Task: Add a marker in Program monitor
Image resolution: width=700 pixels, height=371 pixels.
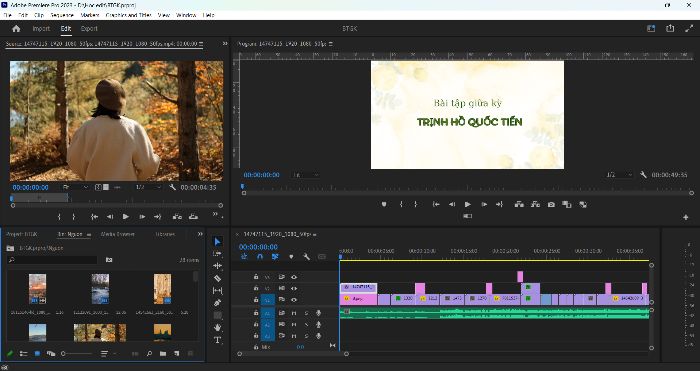Action: pyautogui.click(x=384, y=204)
